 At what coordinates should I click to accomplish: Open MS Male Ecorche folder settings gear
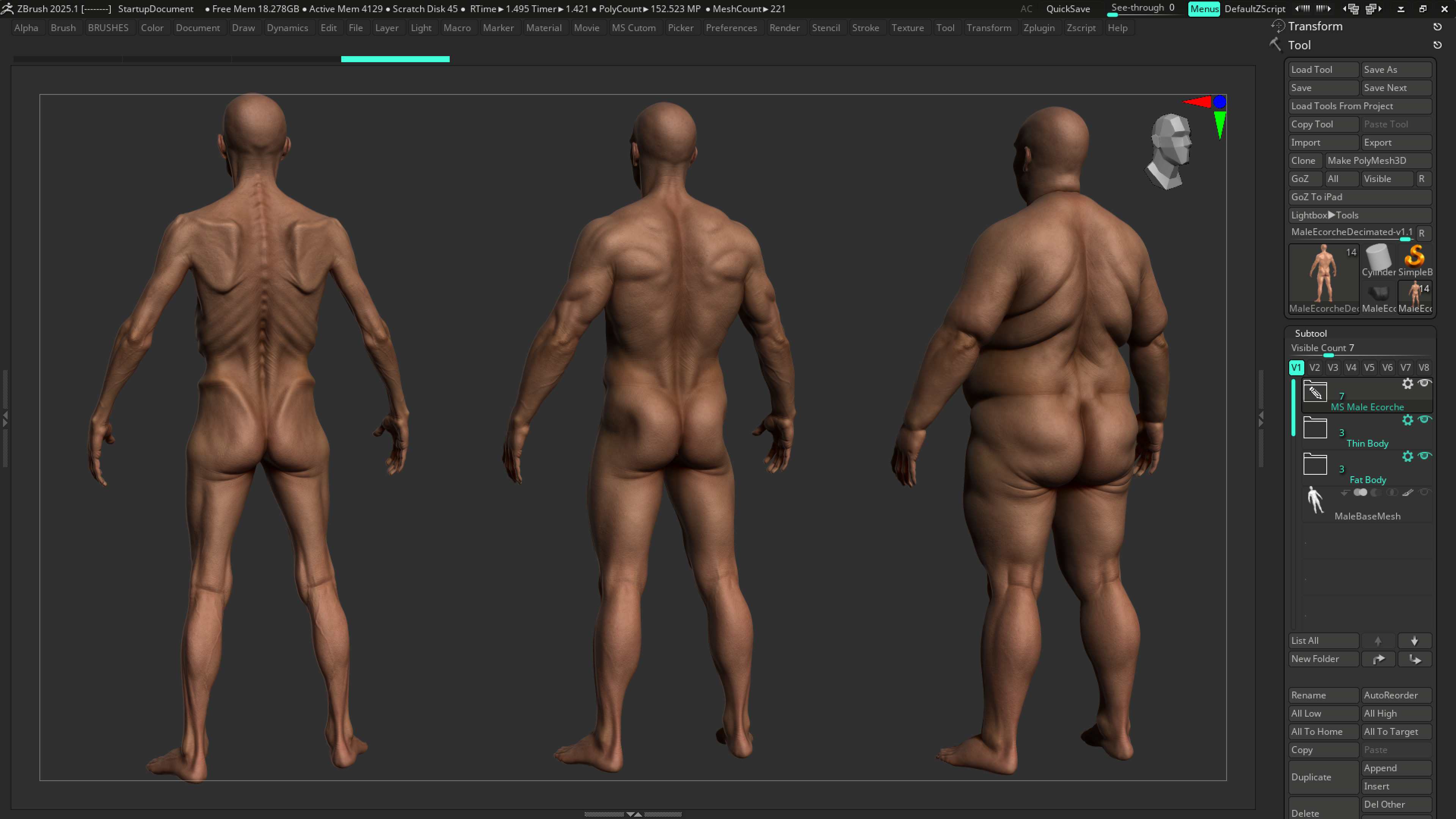pos(1407,384)
